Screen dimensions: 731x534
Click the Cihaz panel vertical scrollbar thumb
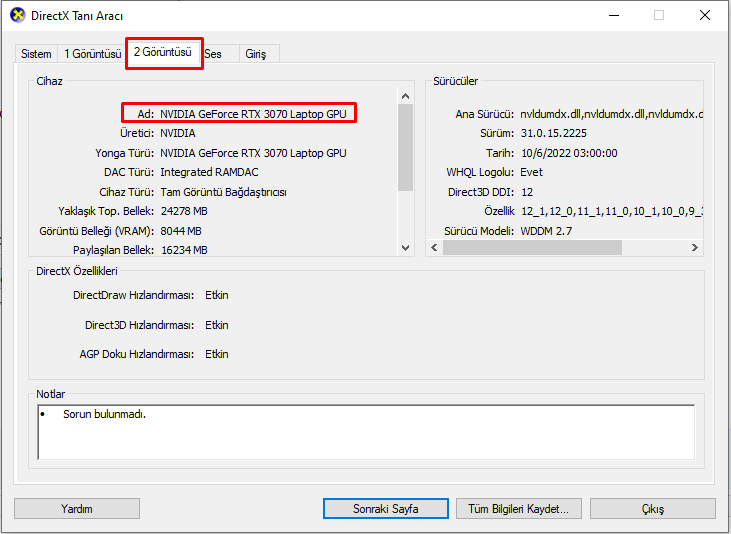406,147
